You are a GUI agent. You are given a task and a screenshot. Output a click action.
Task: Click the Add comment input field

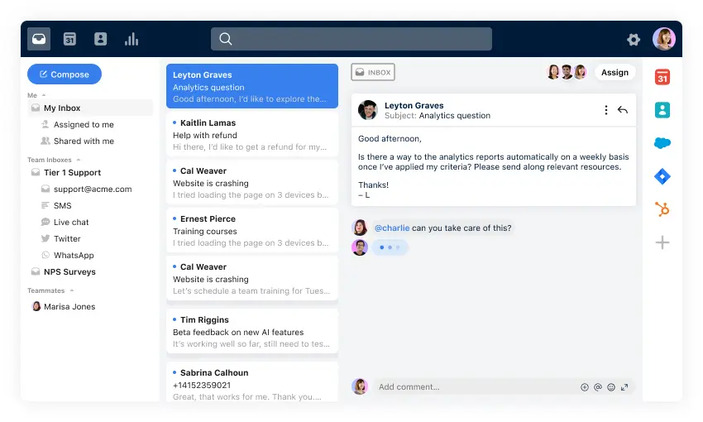coord(470,387)
